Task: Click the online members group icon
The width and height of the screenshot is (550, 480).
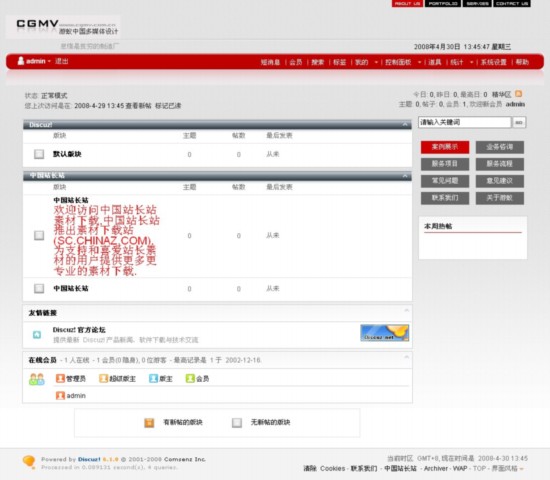Action: point(37,379)
